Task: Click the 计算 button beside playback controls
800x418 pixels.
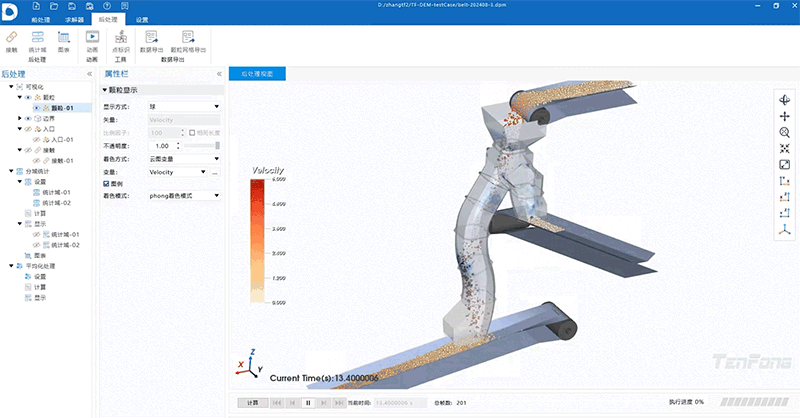Action: coord(251,402)
